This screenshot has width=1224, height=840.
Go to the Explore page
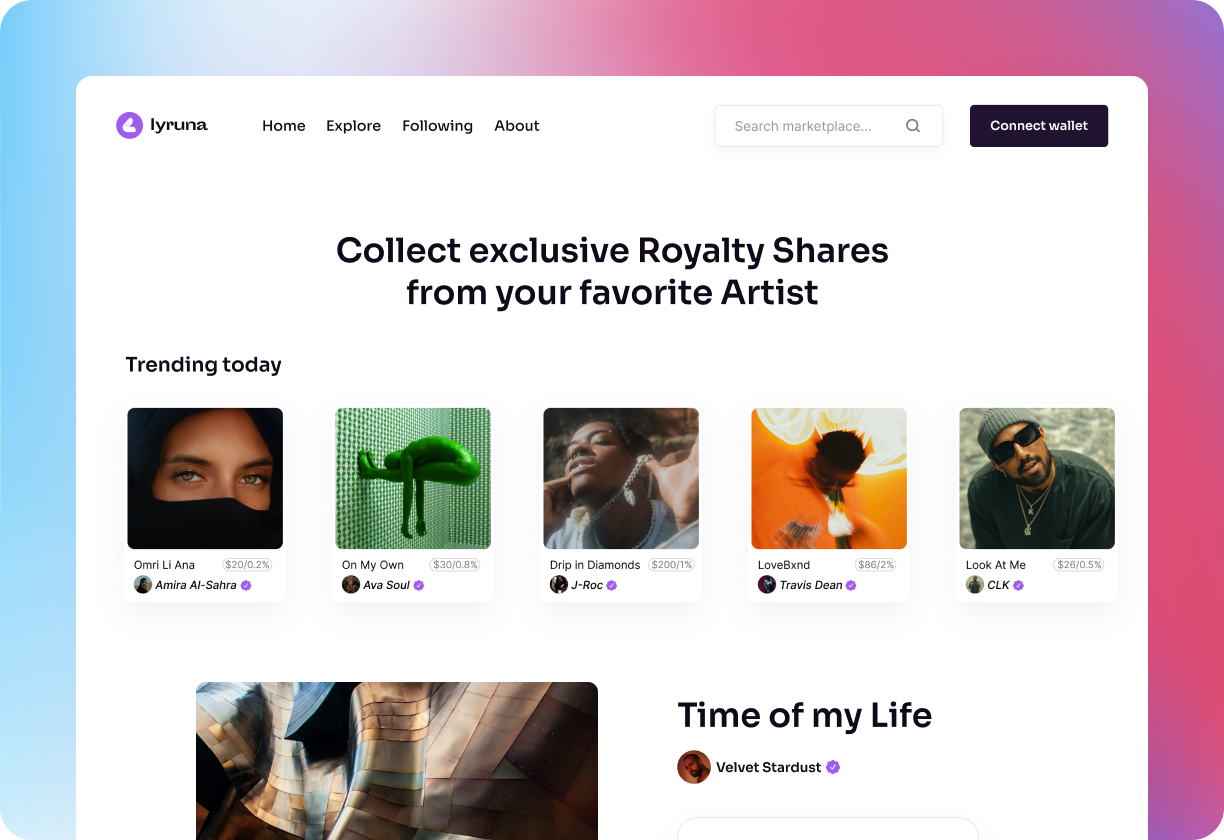coord(353,126)
